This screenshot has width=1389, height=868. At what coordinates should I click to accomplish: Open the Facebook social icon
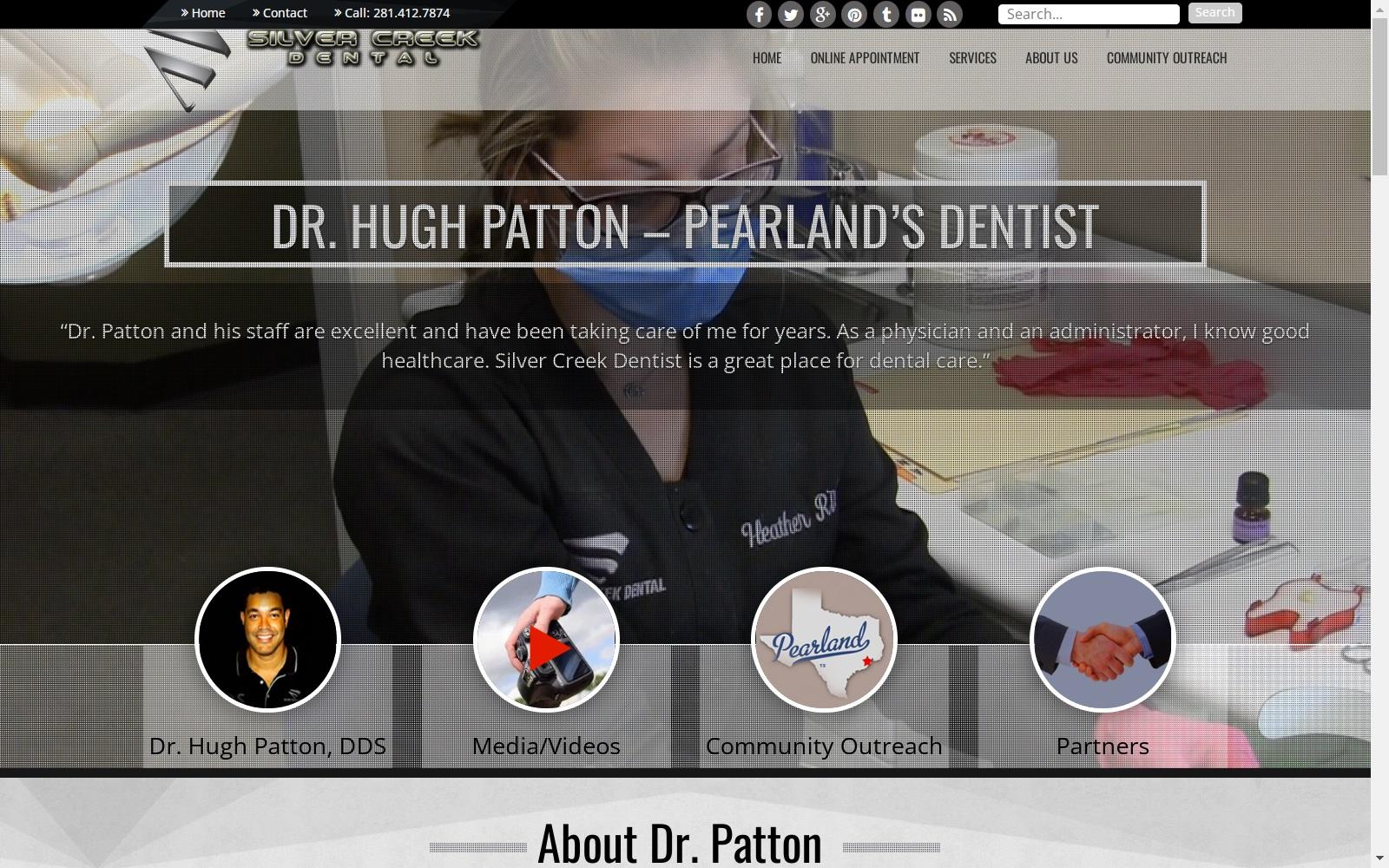pos(759,14)
